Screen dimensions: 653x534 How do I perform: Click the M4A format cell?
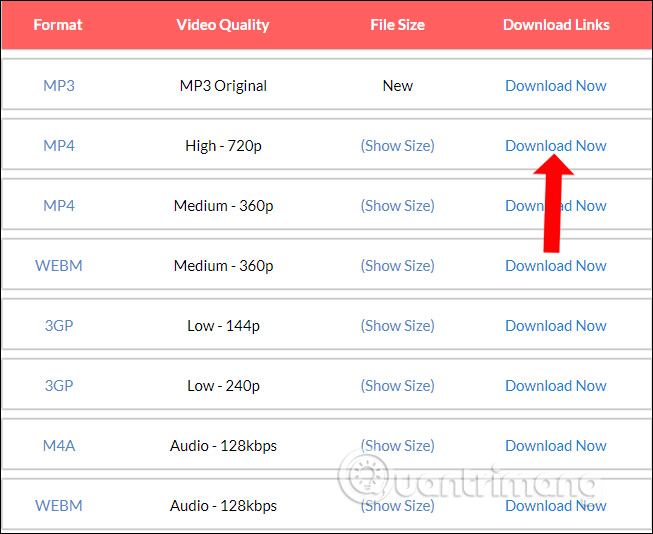[x=59, y=446]
